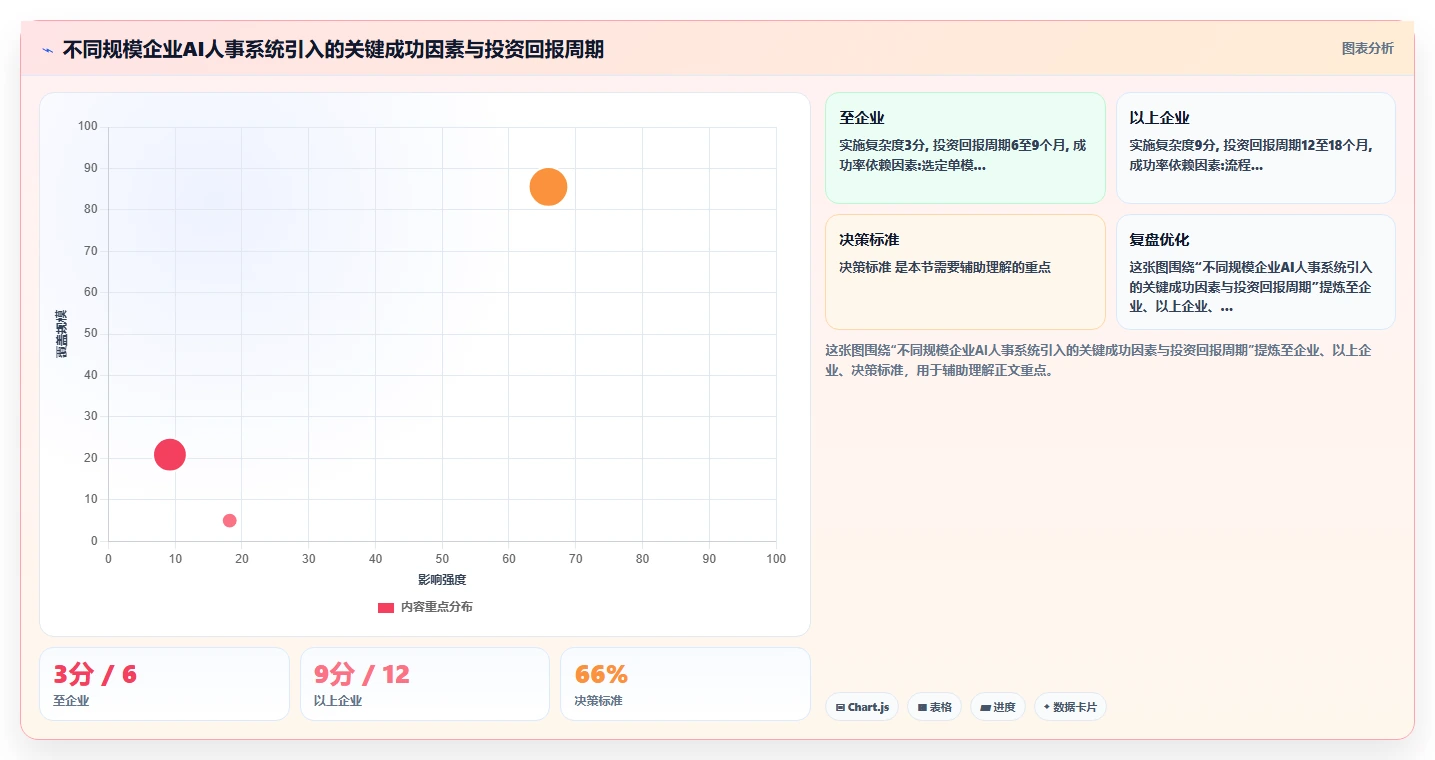Click the 决策标准 是本节需要辅助理解的重点 text

pyautogui.click(x=945, y=267)
